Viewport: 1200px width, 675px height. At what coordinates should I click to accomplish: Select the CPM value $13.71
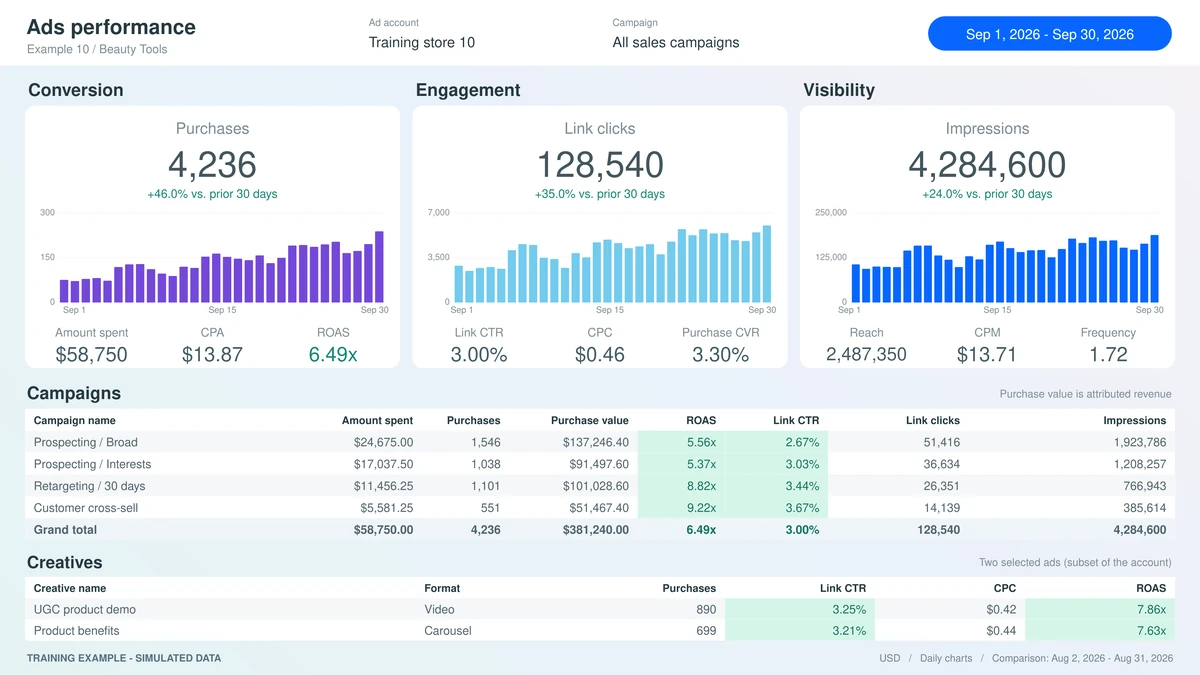[987, 354]
